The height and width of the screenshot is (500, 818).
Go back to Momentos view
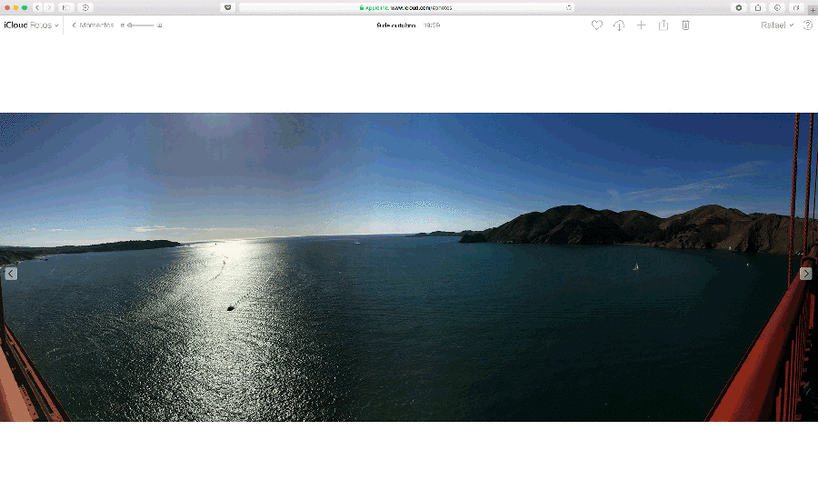click(93, 25)
